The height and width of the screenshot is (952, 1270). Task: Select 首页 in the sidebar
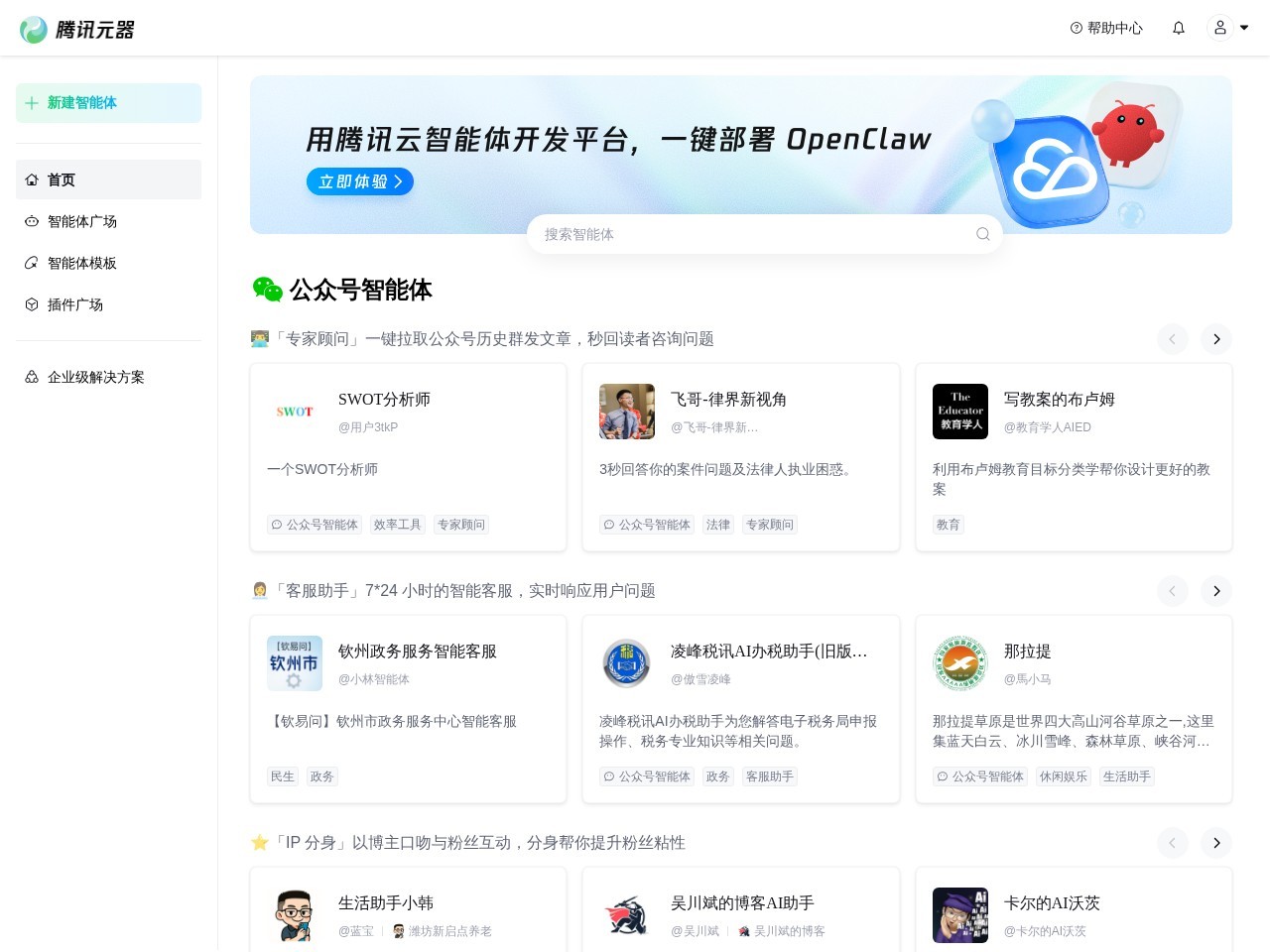coord(108,179)
